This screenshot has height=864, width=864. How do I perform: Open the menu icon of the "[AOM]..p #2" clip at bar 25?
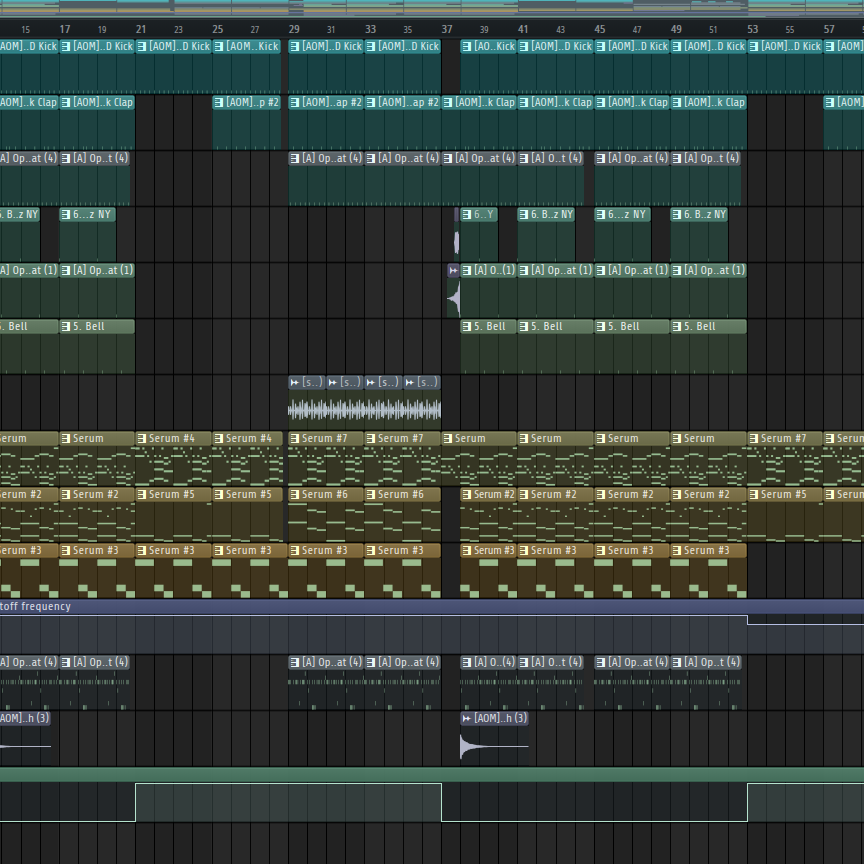tap(219, 102)
